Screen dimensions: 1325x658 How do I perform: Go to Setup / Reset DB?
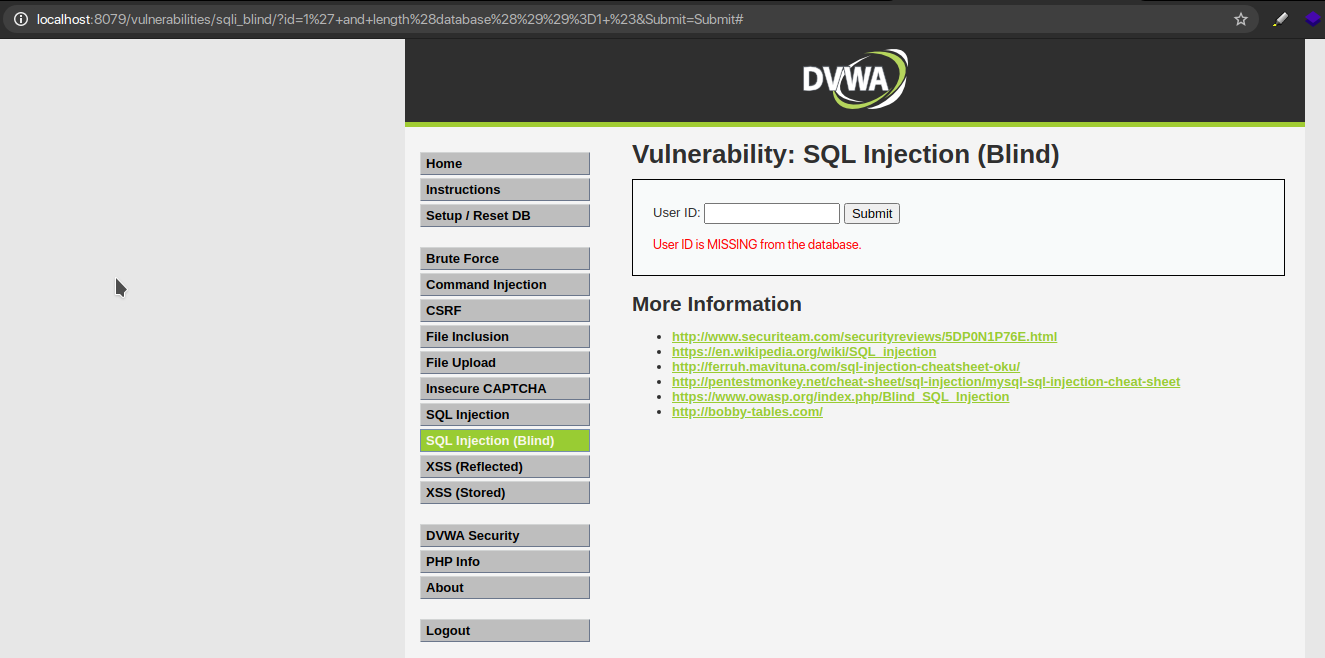pos(505,216)
